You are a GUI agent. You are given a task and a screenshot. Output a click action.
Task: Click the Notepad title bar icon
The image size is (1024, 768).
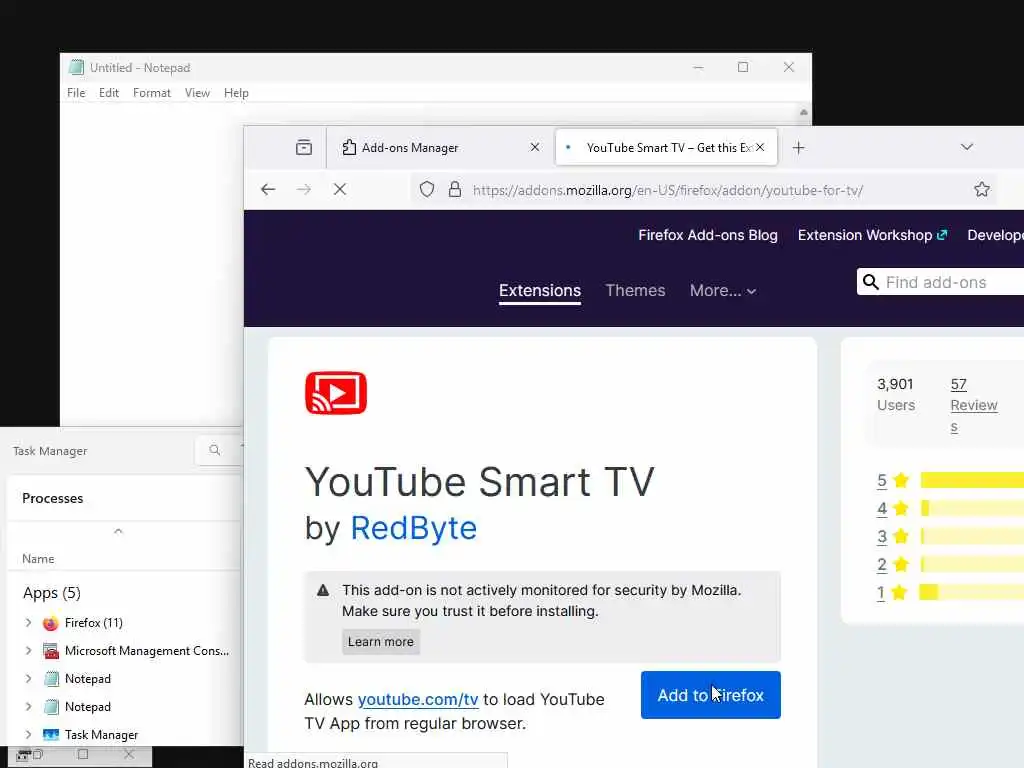[x=76, y=67]
